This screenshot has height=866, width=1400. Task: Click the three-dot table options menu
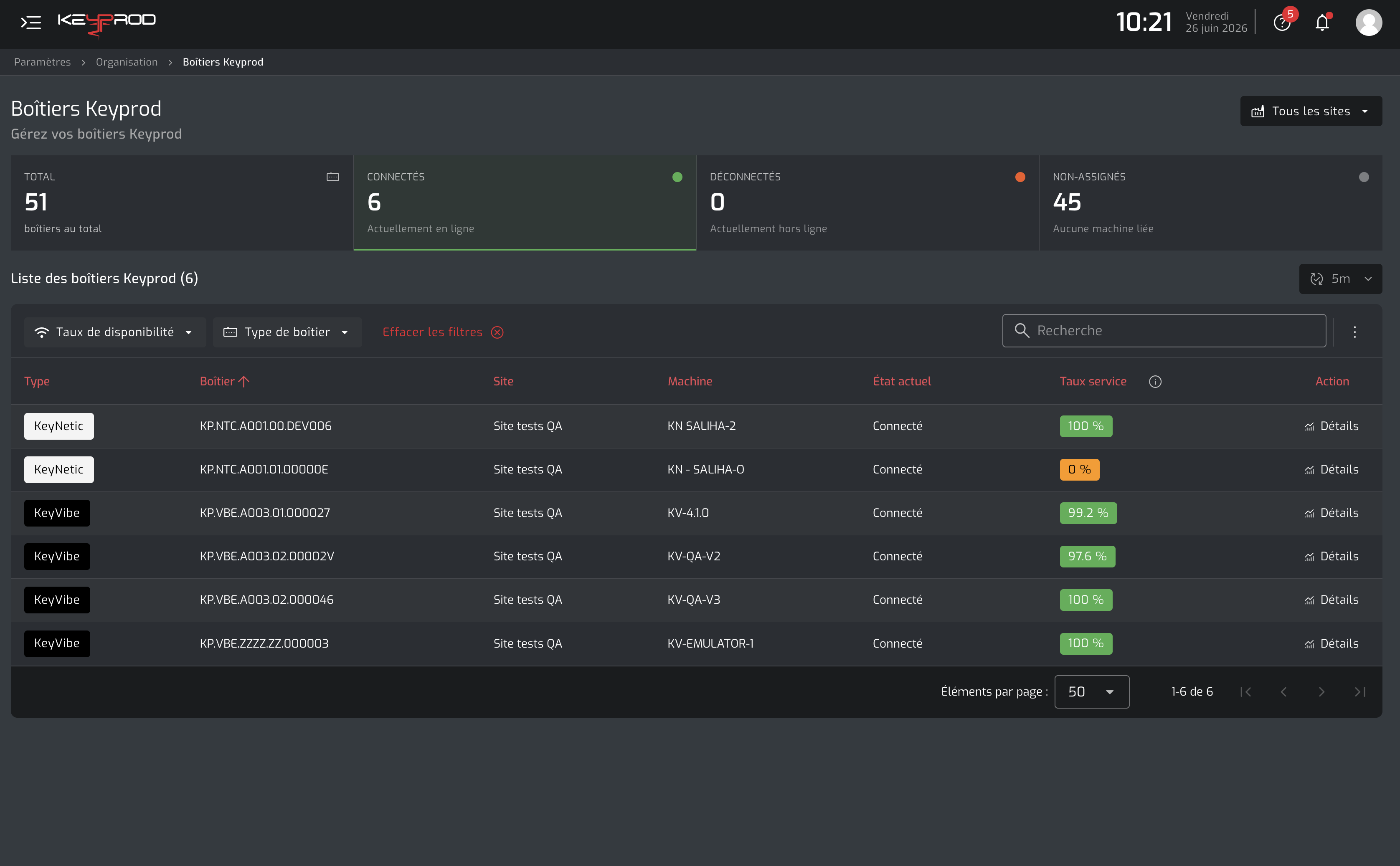coord(1355,332)
